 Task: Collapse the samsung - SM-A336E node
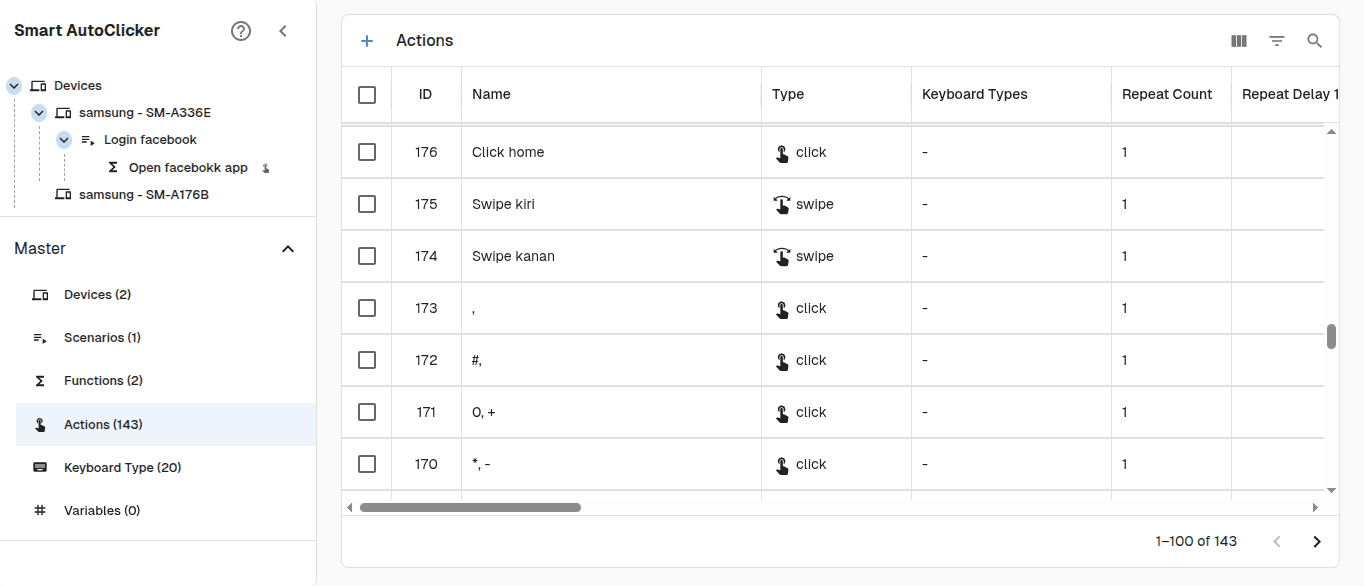coord(39,113)
